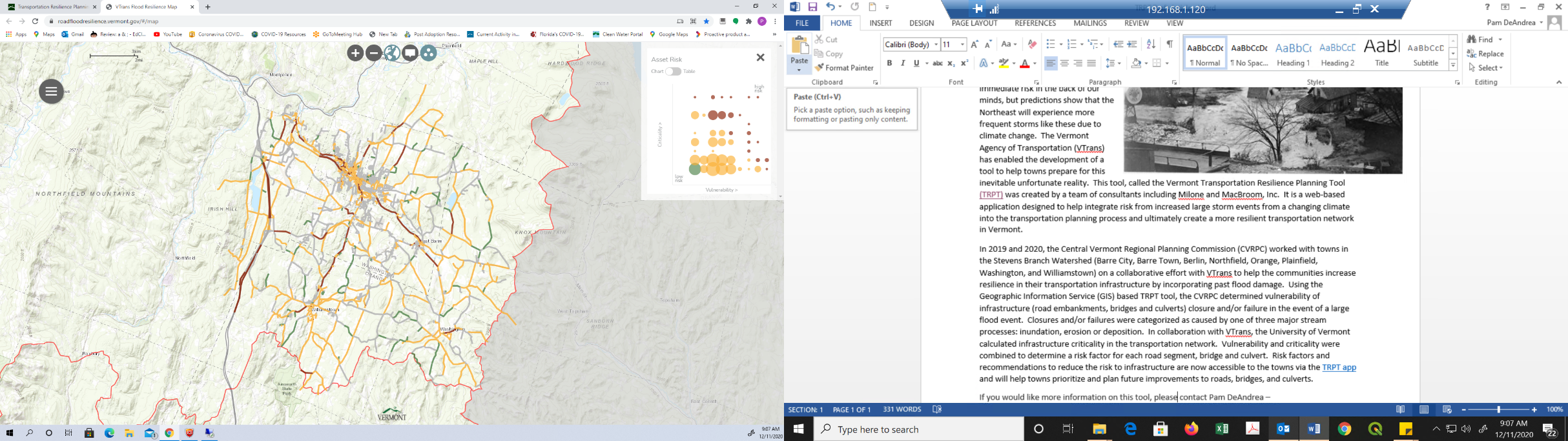Switch to the INSERT ribbon tab
Screen dimensions: 1568x441
[x=880, y=23]
